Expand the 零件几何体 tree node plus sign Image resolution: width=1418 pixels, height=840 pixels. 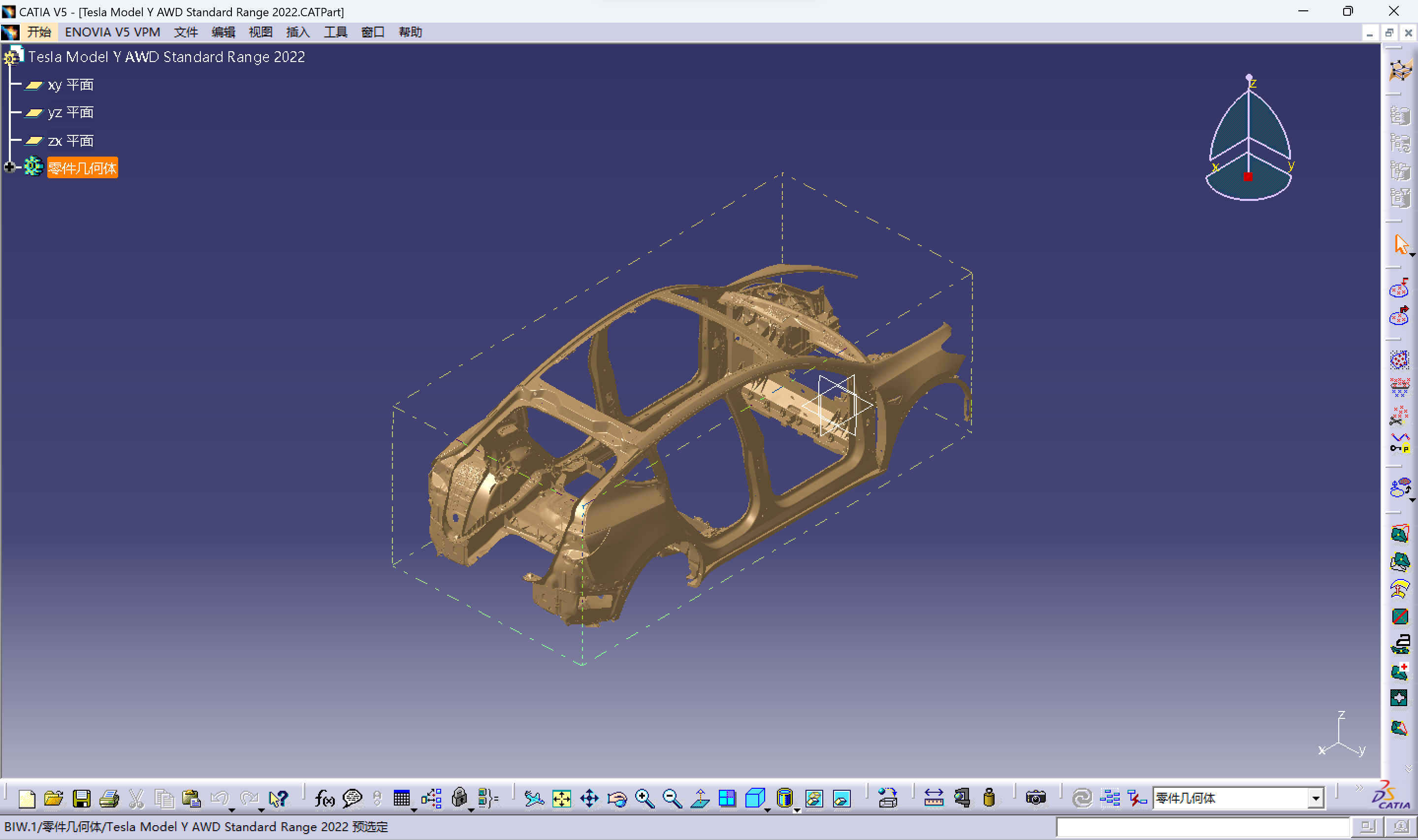9,167
